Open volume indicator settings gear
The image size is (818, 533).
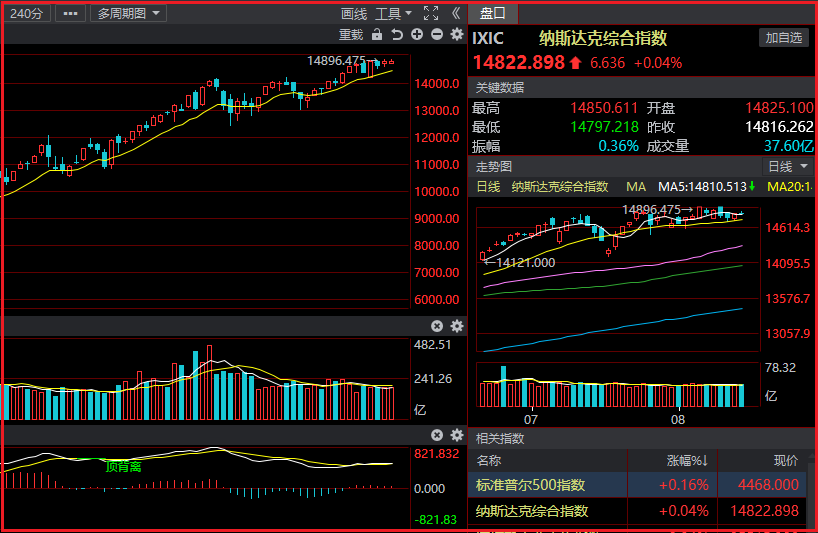click(x=457, y=326)
